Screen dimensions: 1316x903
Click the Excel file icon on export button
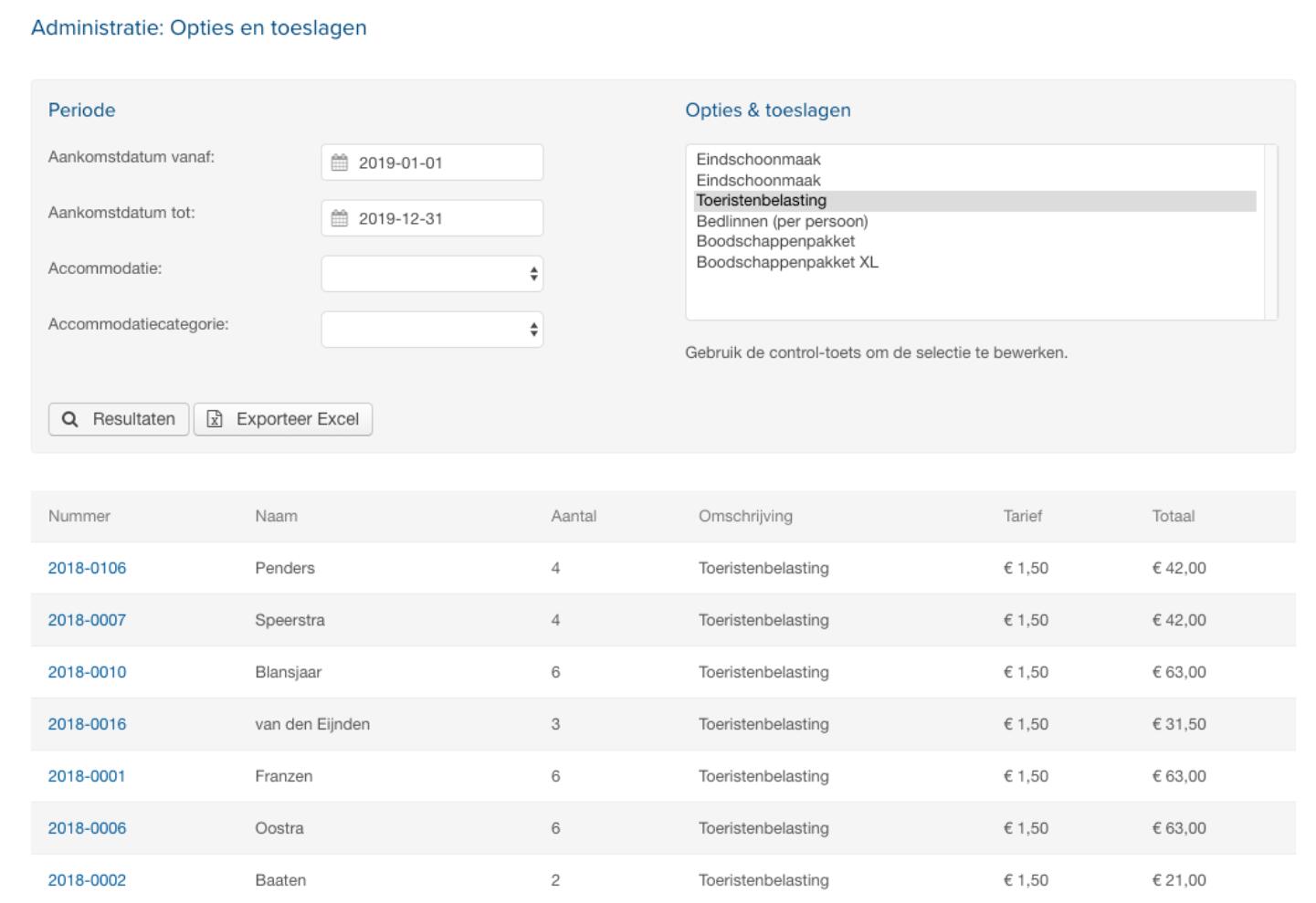[215, 419]
